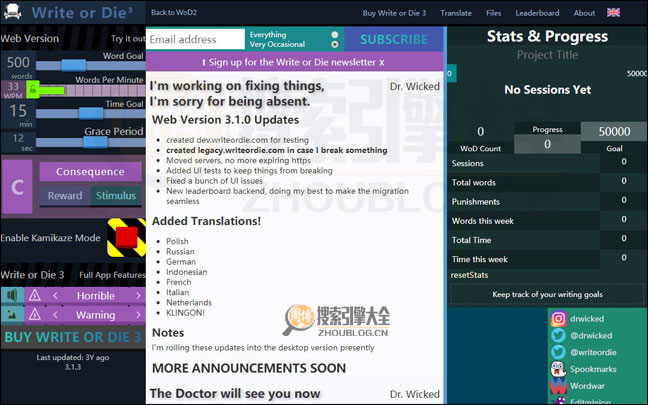Click the Punishments stats row
The image size is (648, 405).
pos(547,202)
